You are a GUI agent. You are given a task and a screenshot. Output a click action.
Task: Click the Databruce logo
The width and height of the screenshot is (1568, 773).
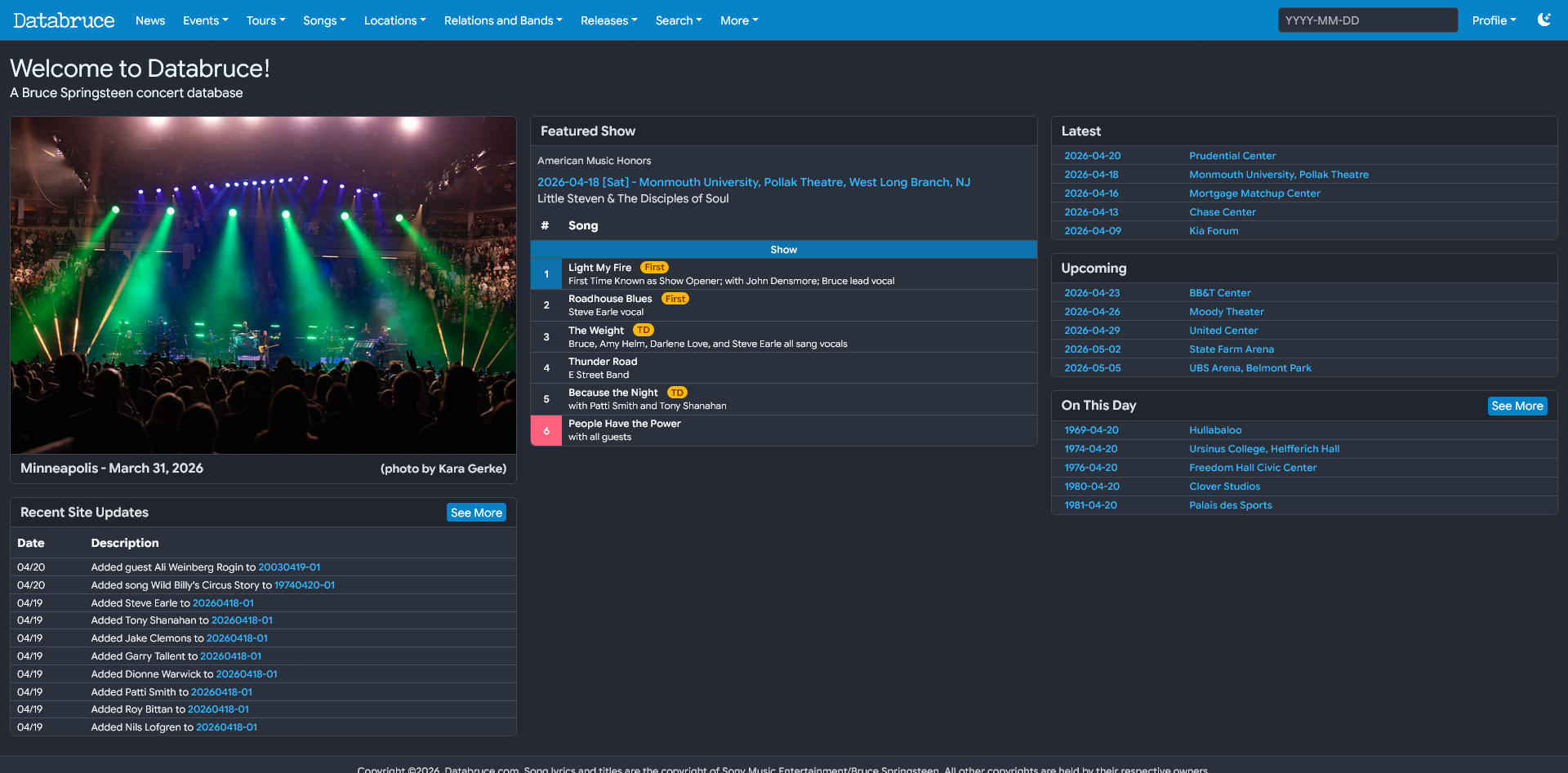click(64, 20)
